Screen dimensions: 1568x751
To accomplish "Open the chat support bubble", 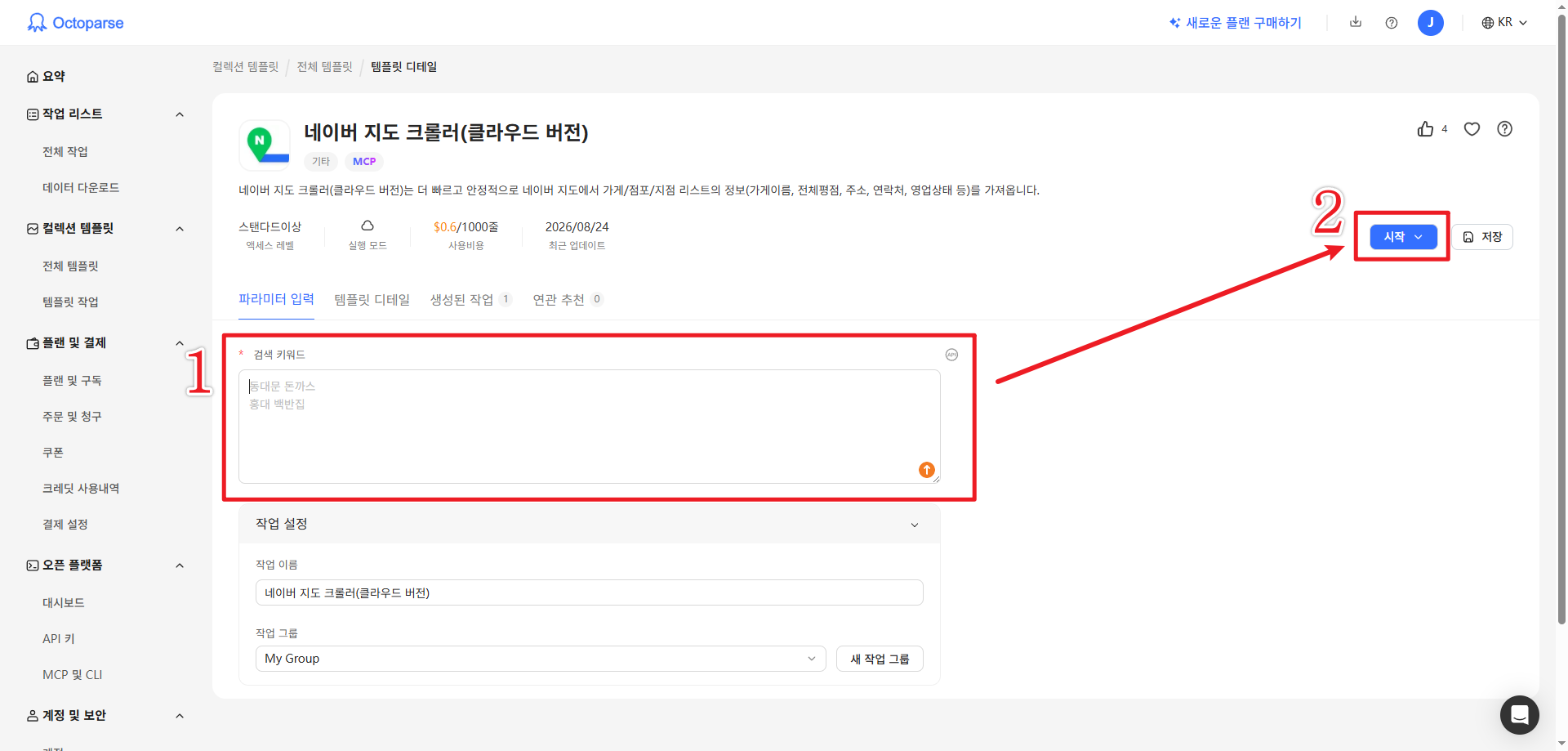I will [x=1519, y=715].
